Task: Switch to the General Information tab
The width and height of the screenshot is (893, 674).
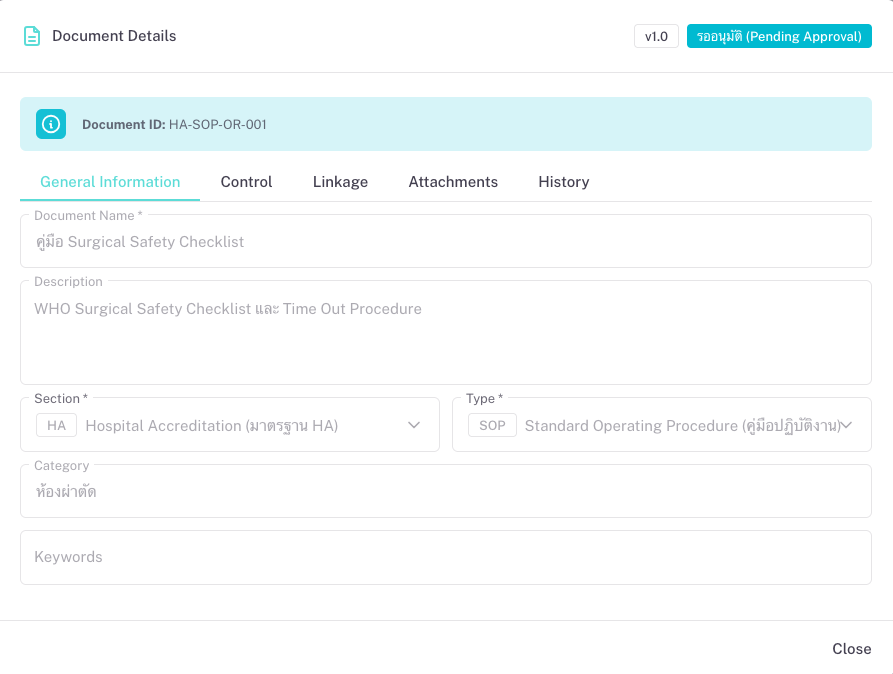Action: [110, 182]
